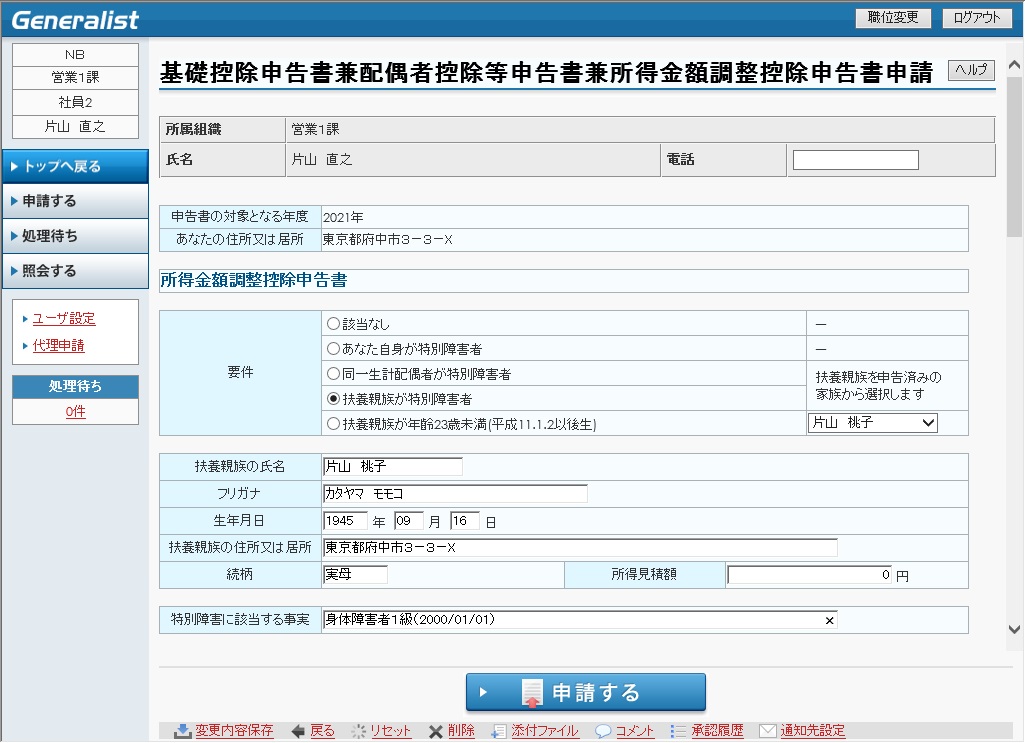This screenshot has width=1025, height=743.
Task: Expand the 申請する sidebar menu
Action: click(75, 201)
